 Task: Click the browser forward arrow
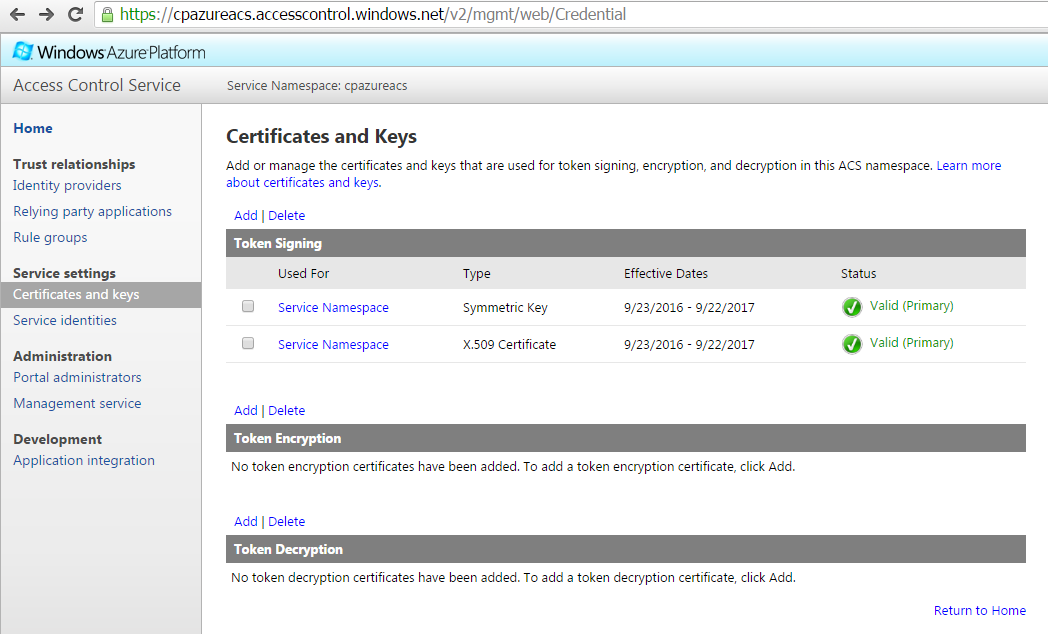pos(46,14)
